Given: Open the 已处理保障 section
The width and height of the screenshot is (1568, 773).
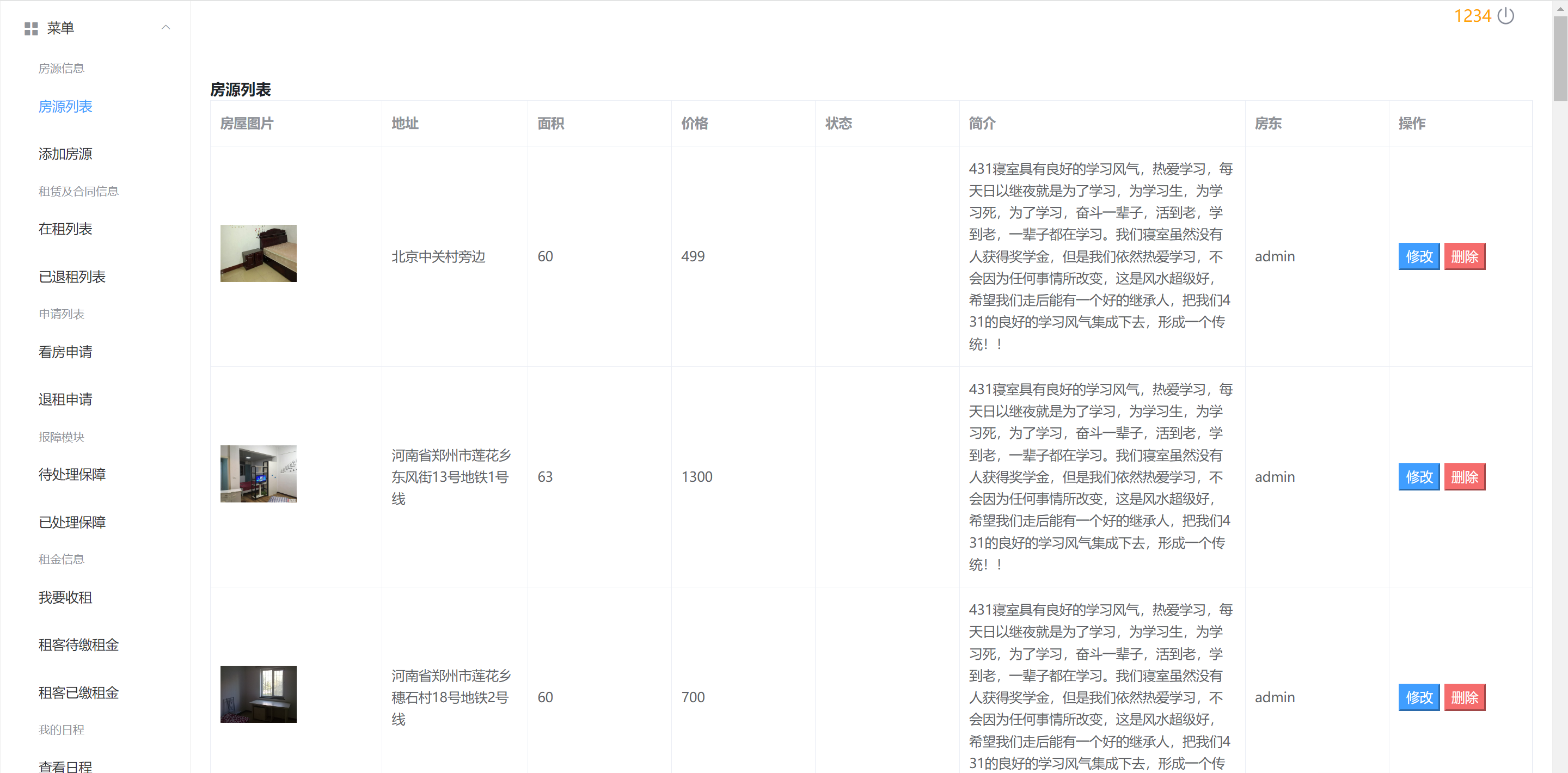Looking at the screenshot, I should [72, 522].
